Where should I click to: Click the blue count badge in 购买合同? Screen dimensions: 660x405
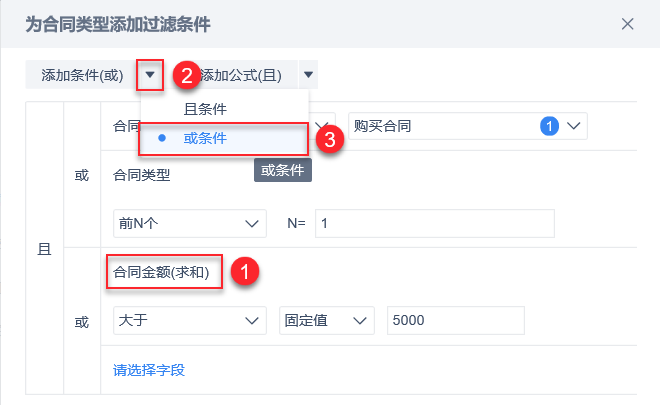click(x=548, y=126)
